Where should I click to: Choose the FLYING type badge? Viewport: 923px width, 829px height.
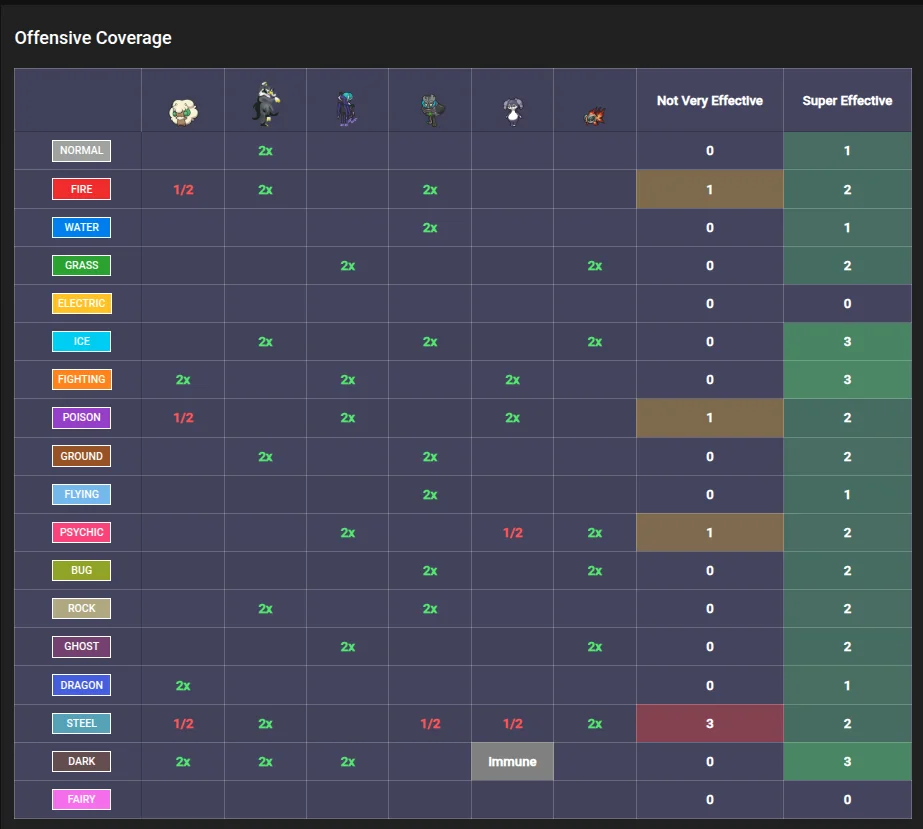pyautogui.click(x=81, y=494)
